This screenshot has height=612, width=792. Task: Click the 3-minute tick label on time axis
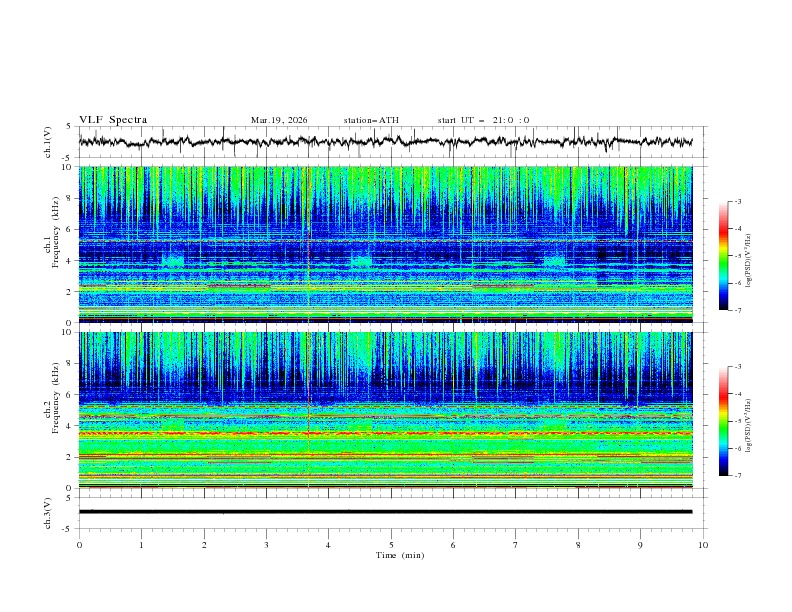pyautogui.click(x=266, y=545)
